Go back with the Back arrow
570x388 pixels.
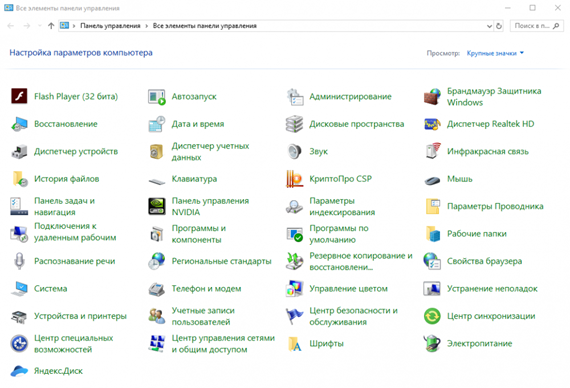(11, 26)
